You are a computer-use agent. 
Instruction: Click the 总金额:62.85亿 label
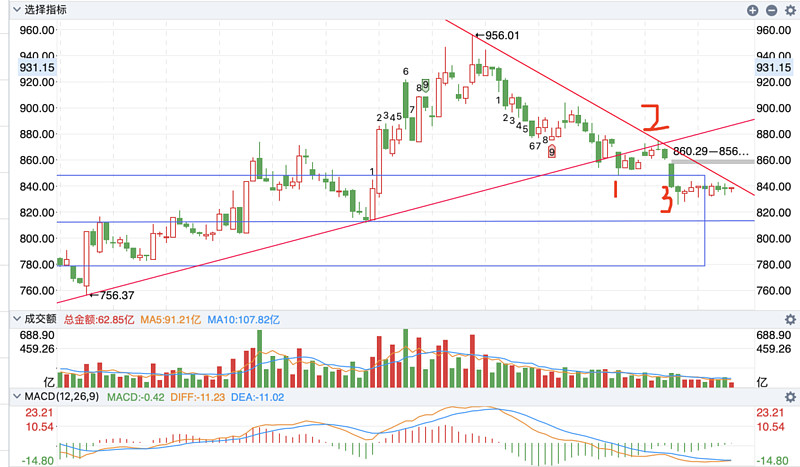[x=98, y=320]
